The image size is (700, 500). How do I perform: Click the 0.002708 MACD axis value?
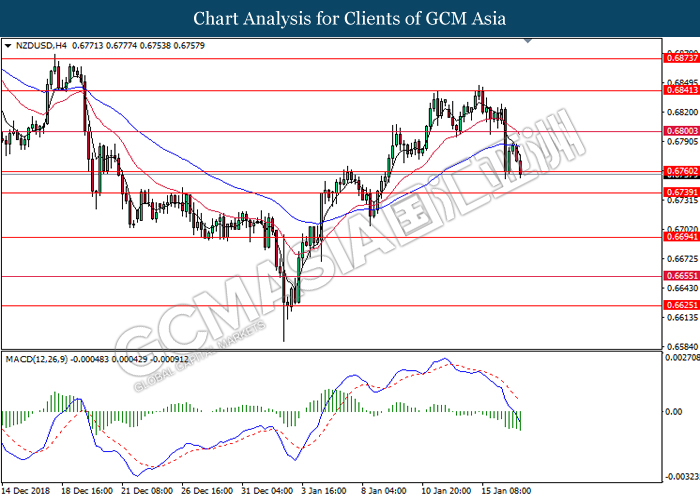(682, 358)
